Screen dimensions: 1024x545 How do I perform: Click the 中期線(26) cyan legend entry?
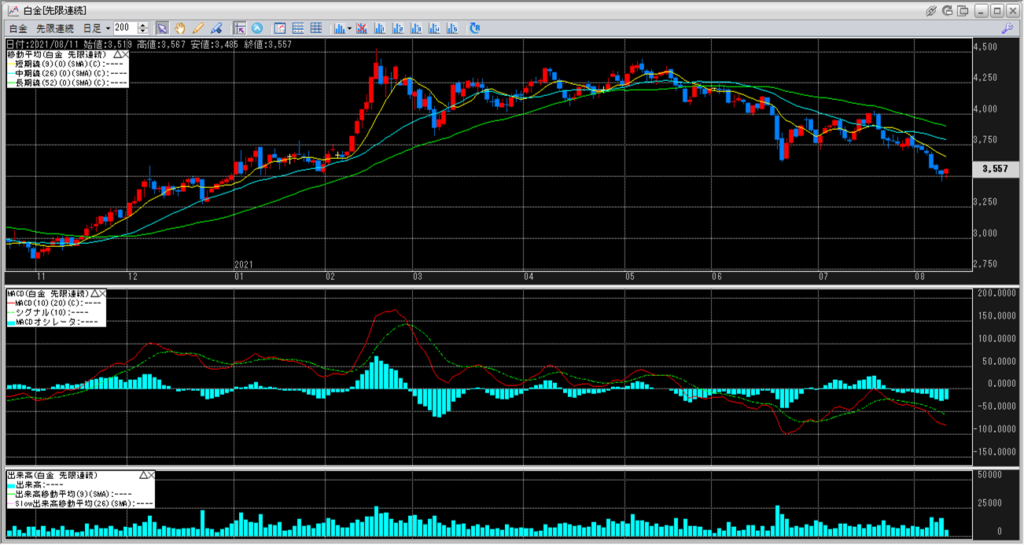pyautogui.click(x=67, y=73)
